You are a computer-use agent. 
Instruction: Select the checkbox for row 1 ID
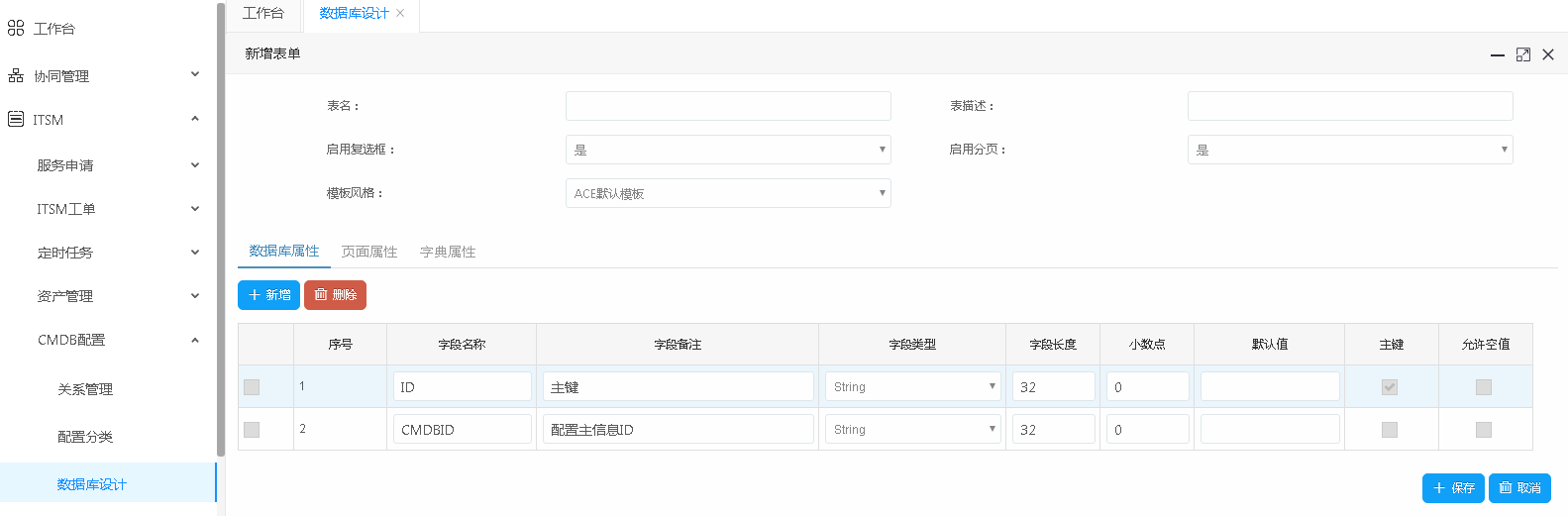click(x=252, y=387)
